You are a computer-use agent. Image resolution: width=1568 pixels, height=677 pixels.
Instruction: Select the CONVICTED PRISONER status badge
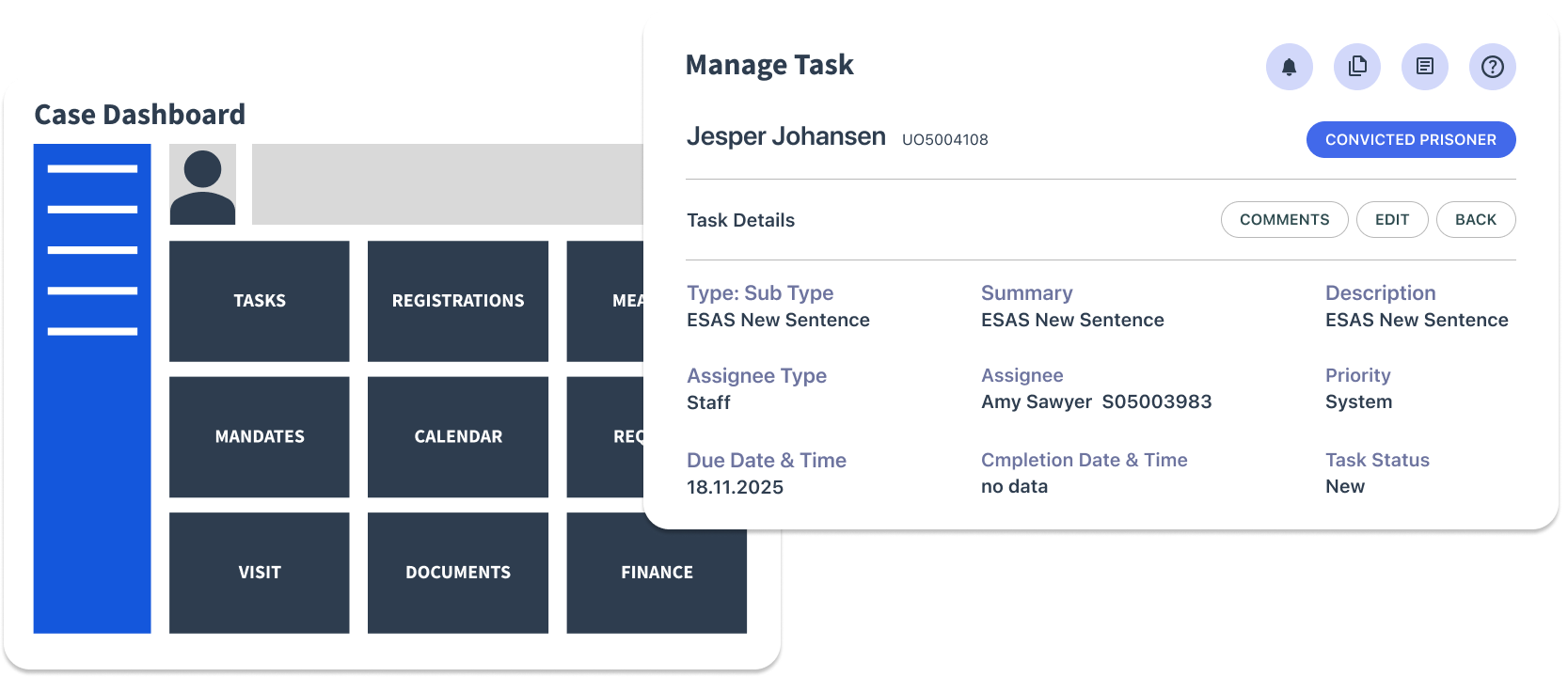coord(1410,139)
